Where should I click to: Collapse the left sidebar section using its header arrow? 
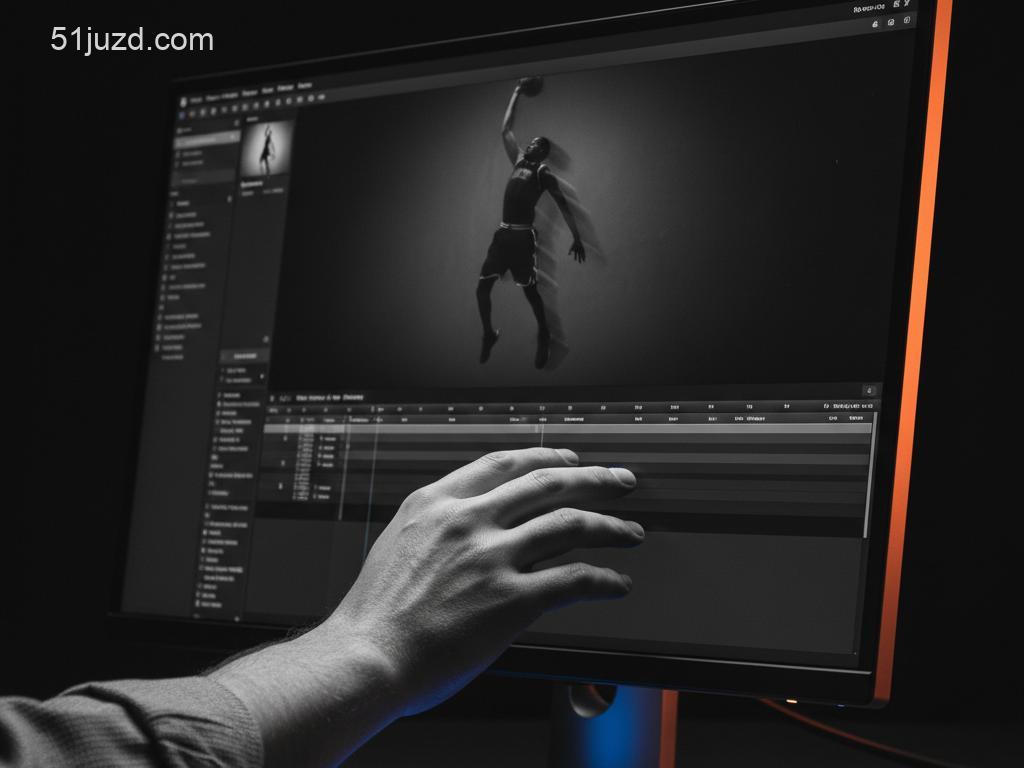click(x=229, y=199)
